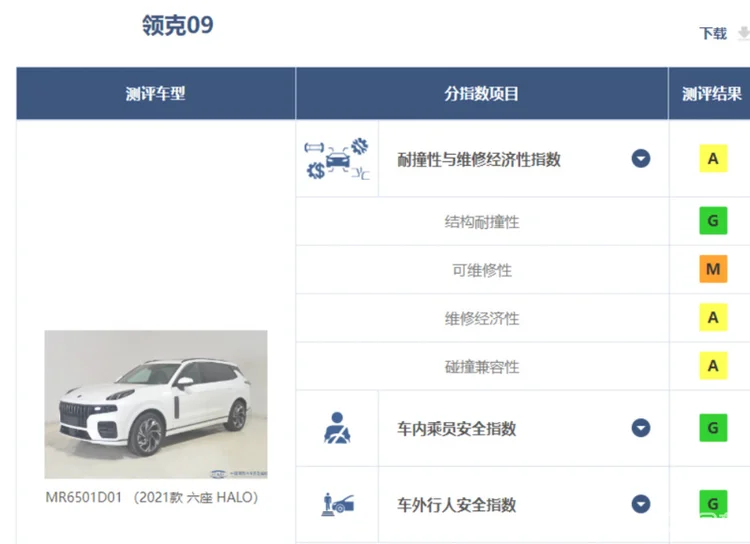Expand the 车内乘员安全指数 row
The image size is (750, 544).
[x=641, y=428]
